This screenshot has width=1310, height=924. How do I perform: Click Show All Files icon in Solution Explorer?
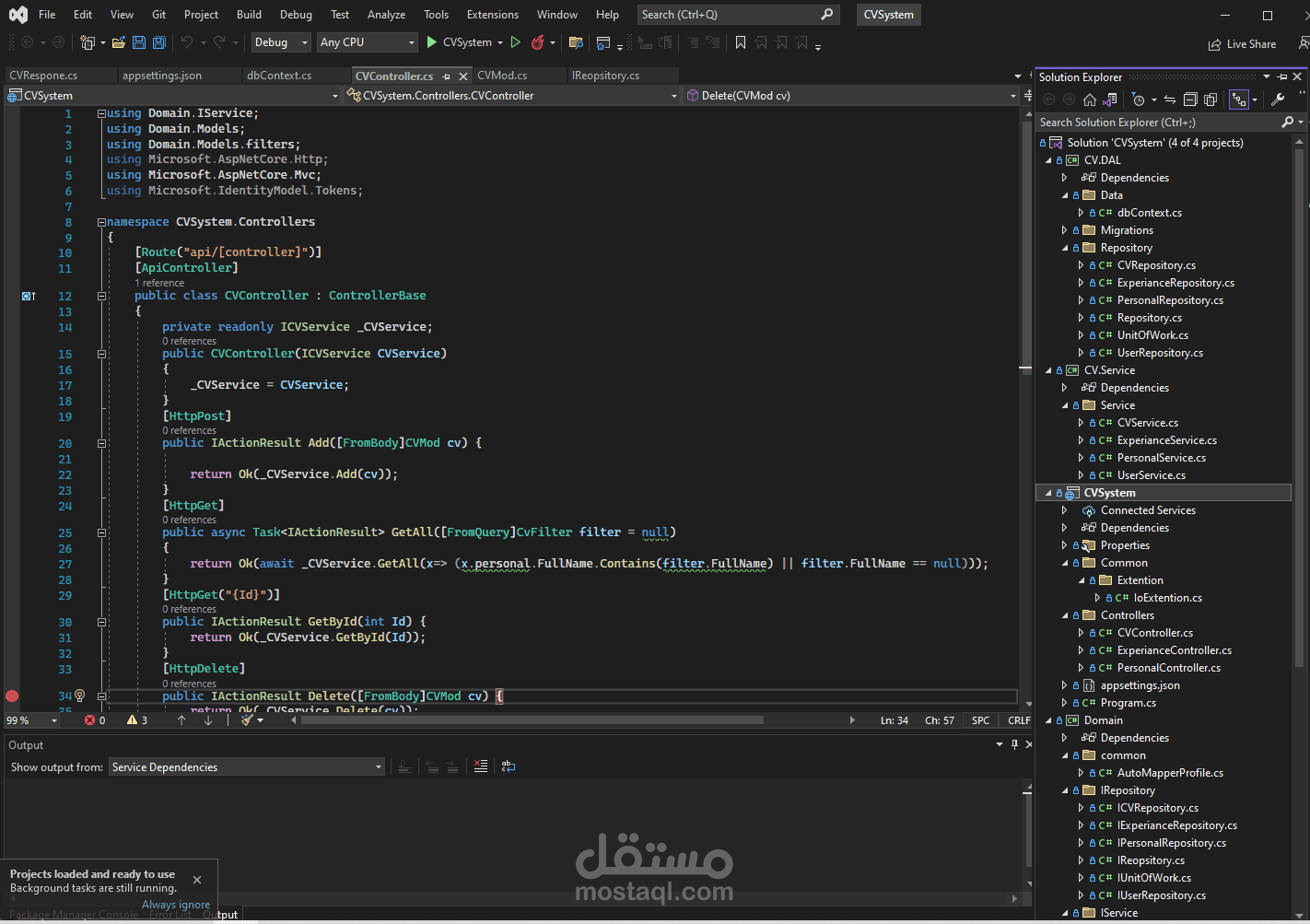click(x=1211, y=99)
